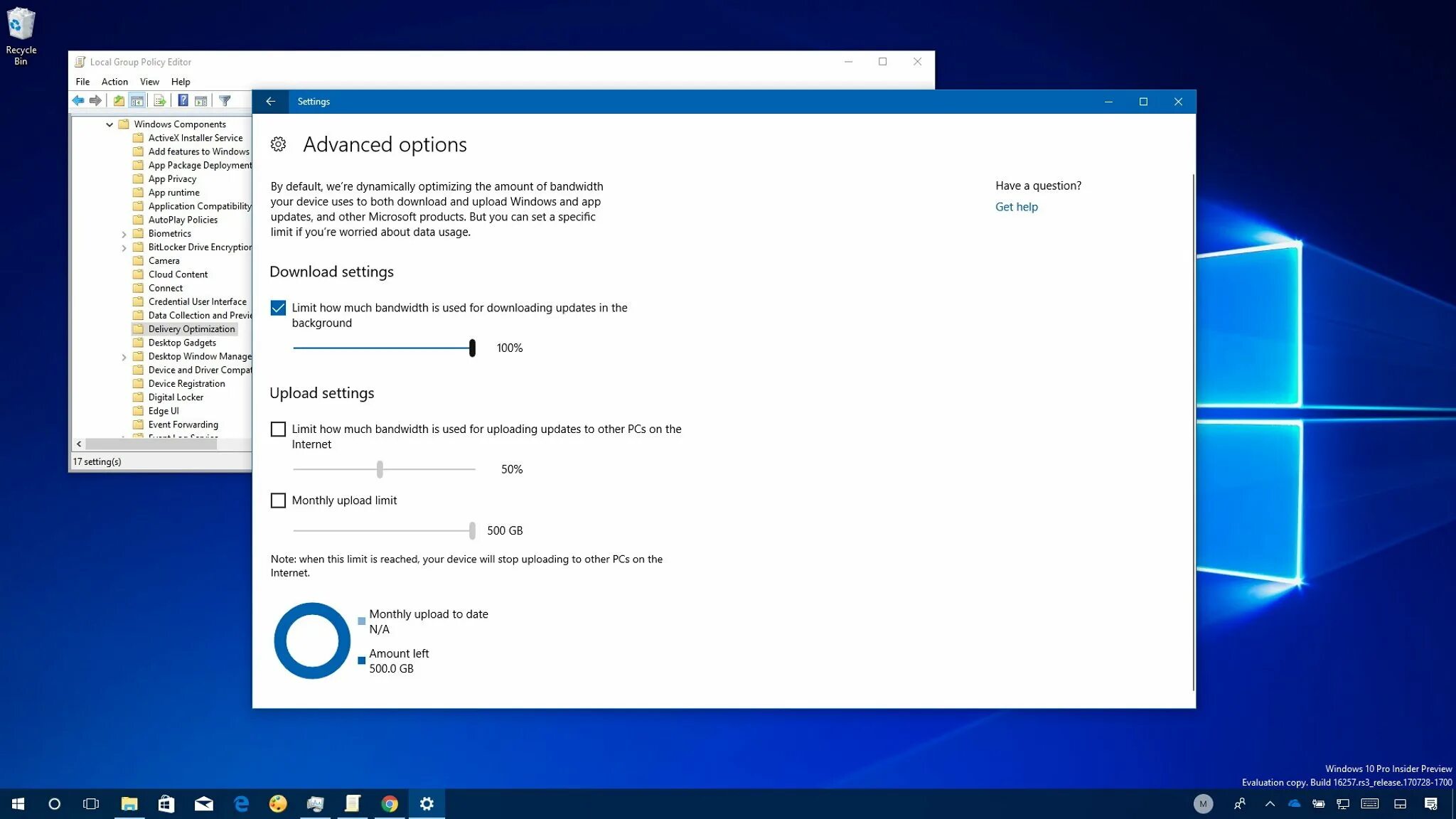This screenshot has height=819, width=1456.
Task: Click the back navigation arrow icon
Action: click(270, 100)
